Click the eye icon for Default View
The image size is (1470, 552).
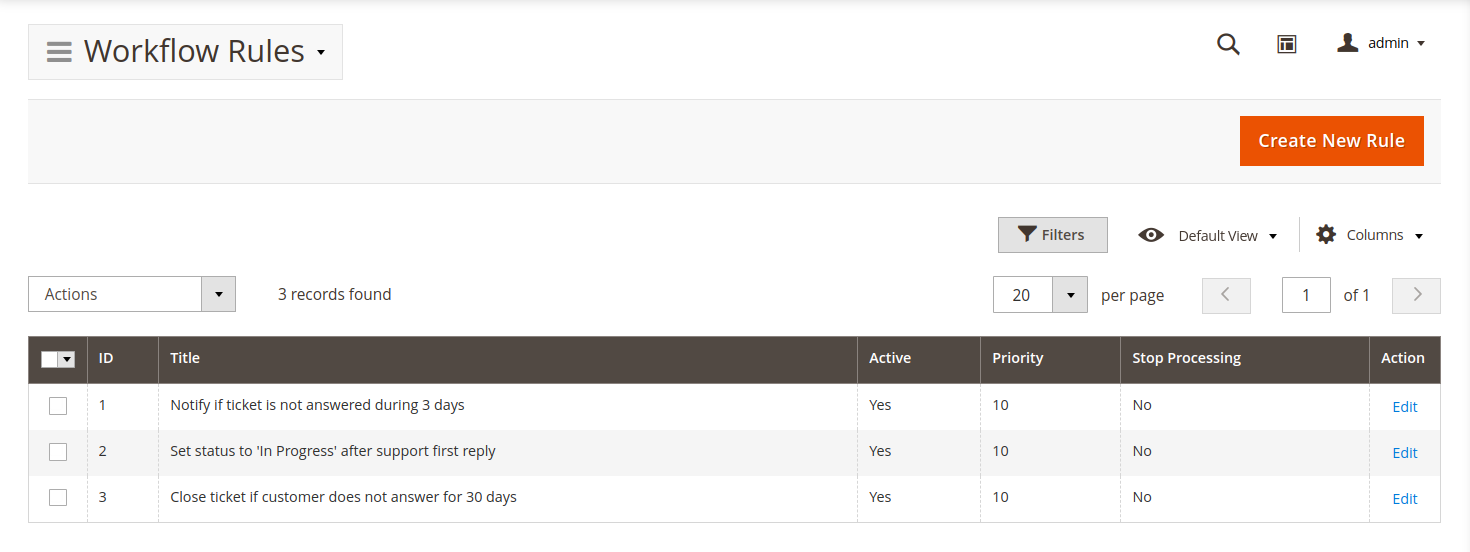point(1151,235)
